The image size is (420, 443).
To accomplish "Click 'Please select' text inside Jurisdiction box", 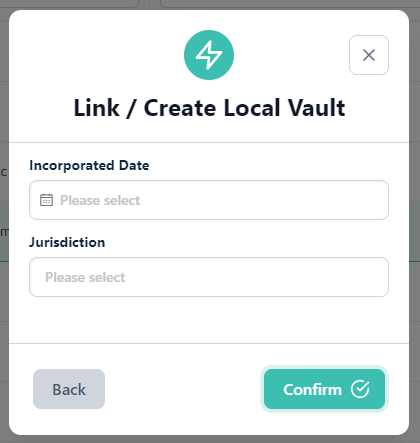I will pos(85,277).
